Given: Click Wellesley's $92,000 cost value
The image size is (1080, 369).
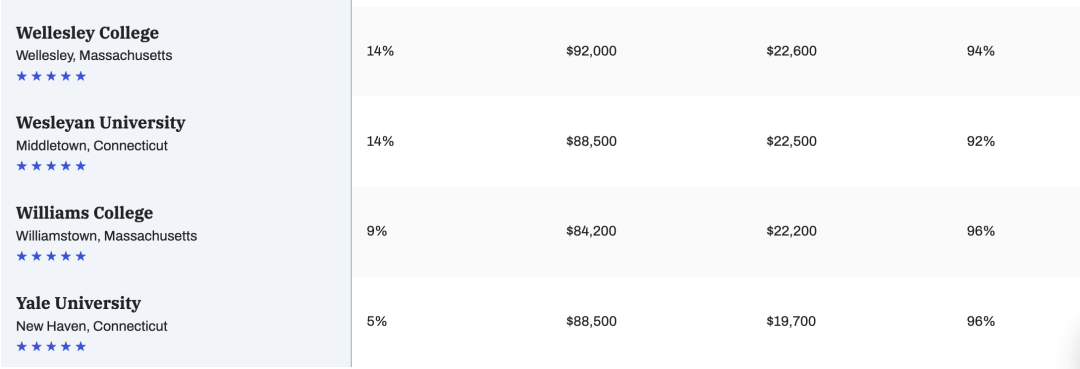Looking at the screenshot, I should pos(591,51).
